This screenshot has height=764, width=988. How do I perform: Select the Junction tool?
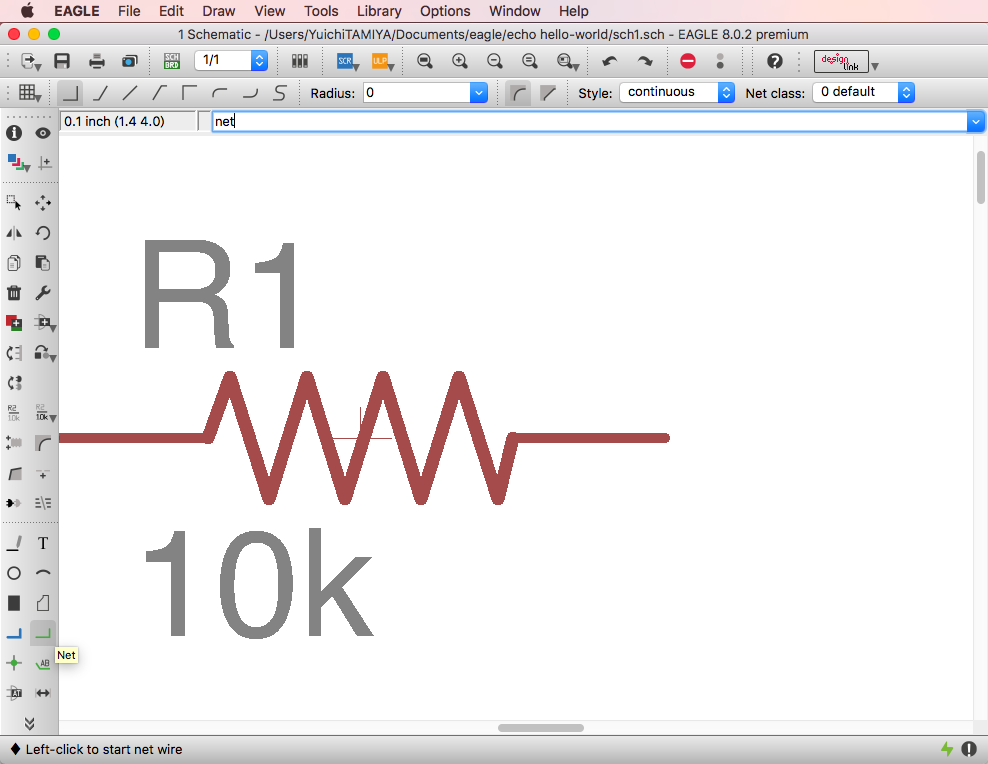tap(14, 663)
